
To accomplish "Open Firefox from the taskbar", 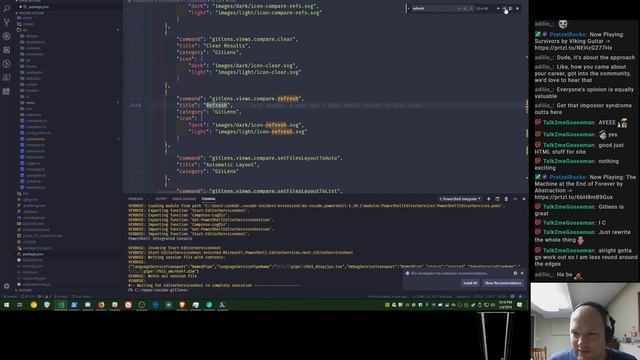I will click(x=101, y=305).
